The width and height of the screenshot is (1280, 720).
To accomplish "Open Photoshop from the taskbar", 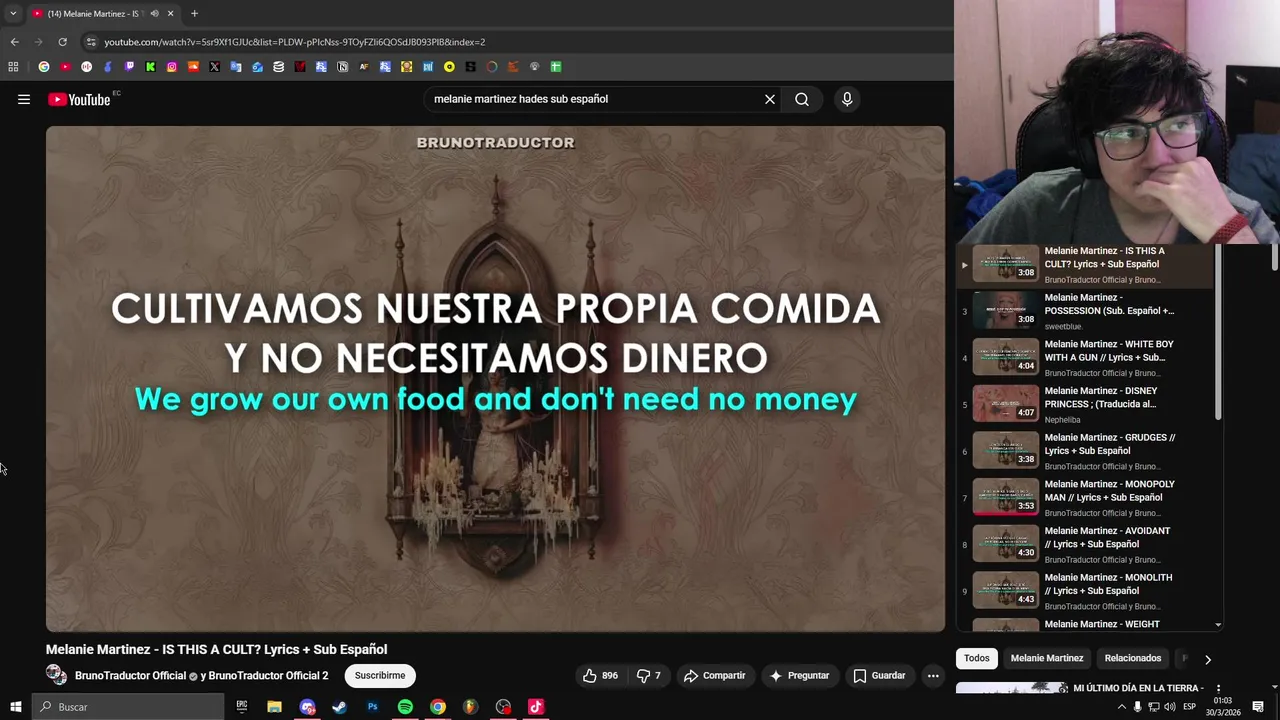I will 372,707.
